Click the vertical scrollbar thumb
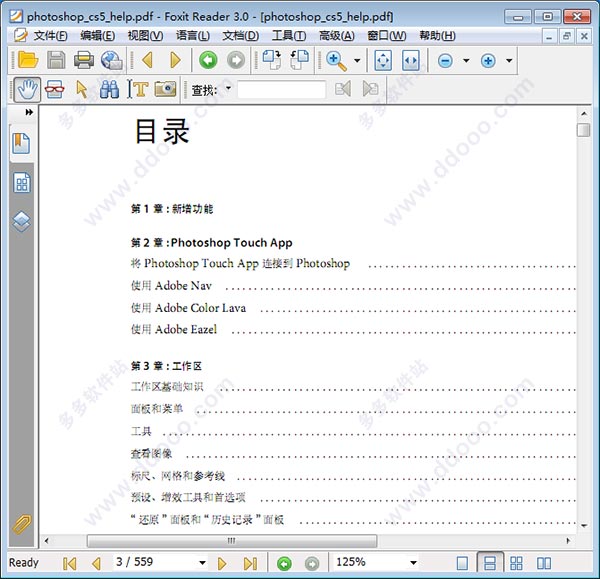The height and width of the screenshot is (579, 600). (x=583, y=130)
